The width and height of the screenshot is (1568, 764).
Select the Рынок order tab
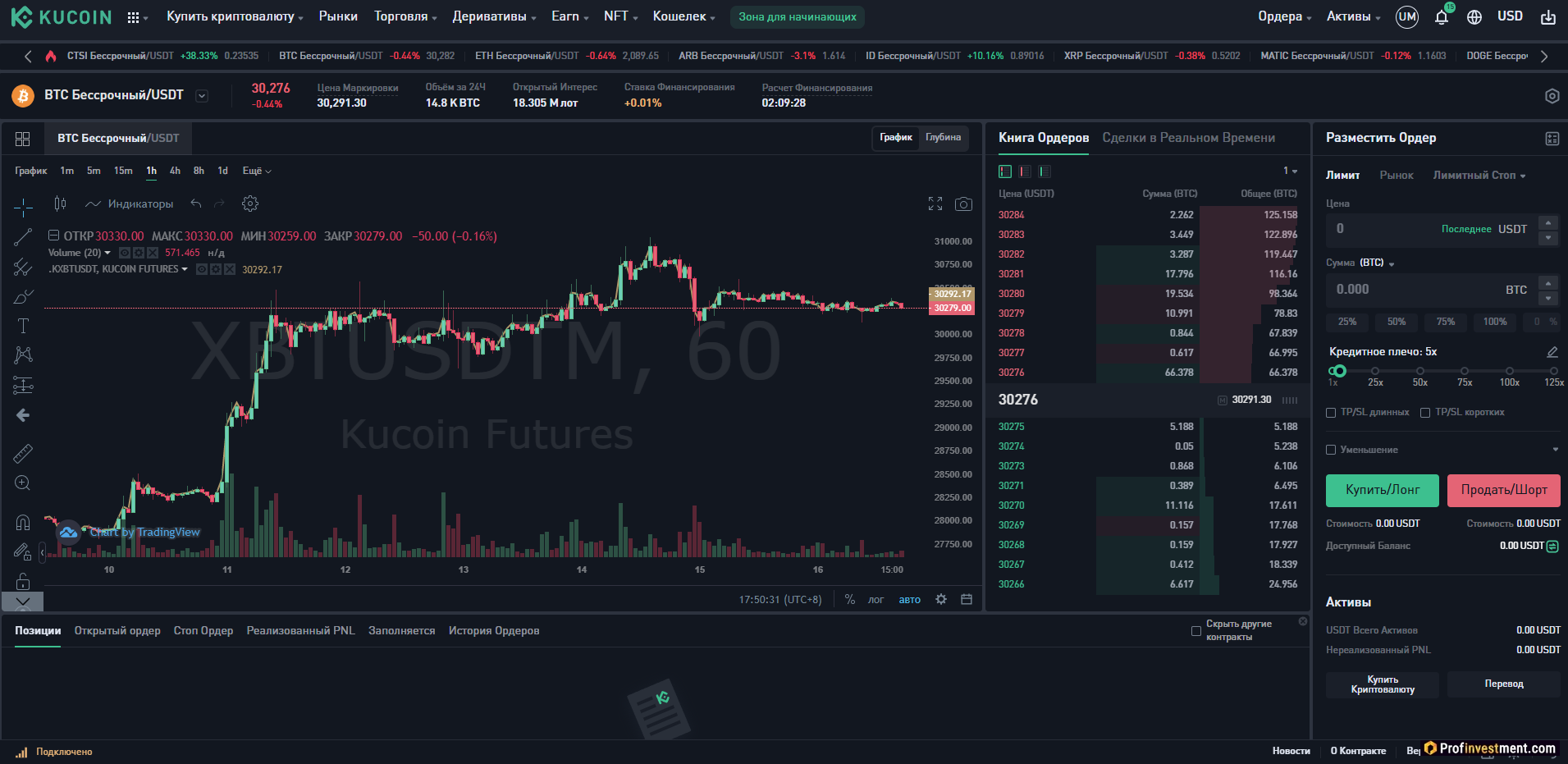[1396, 176]
